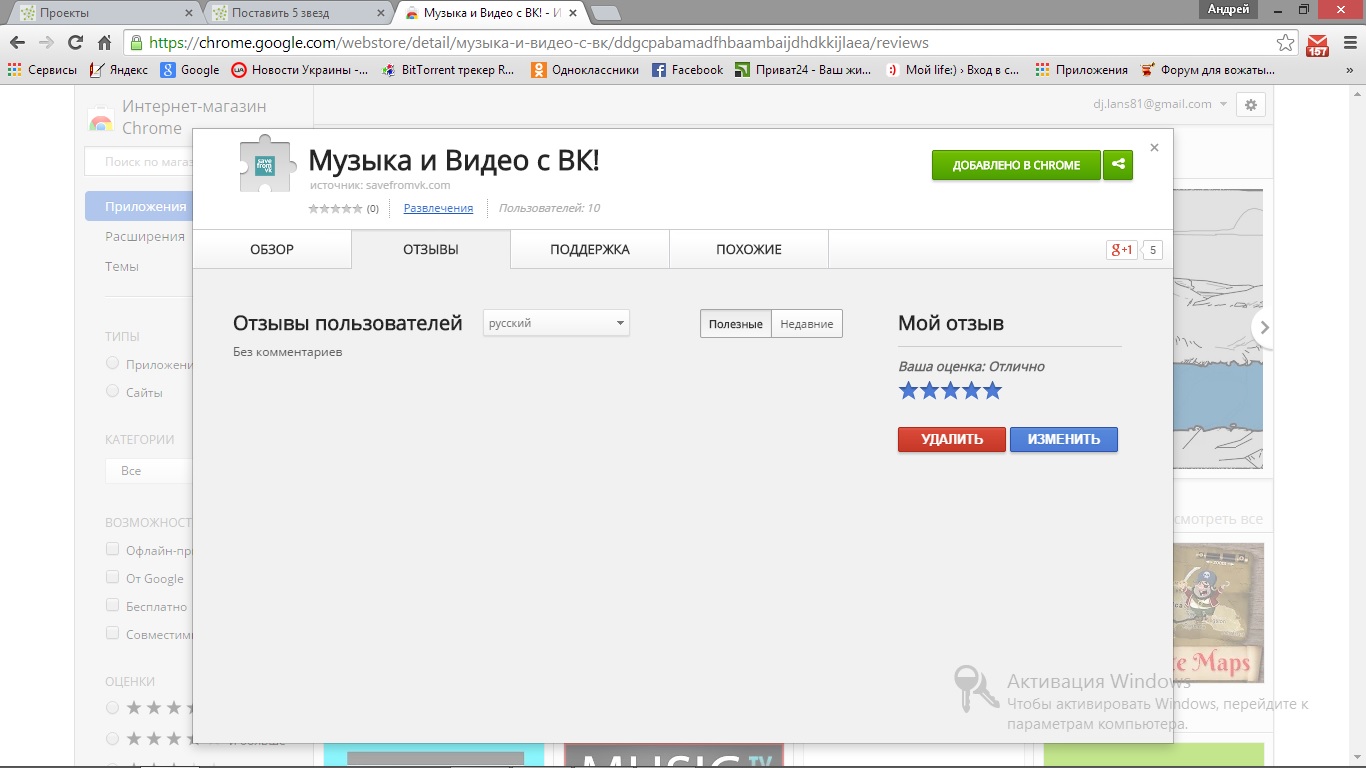Click the УДАЛИТЬ review button
Viewport: 1366px width, 768px height.
pyautogui.click(x=952, y=439)
